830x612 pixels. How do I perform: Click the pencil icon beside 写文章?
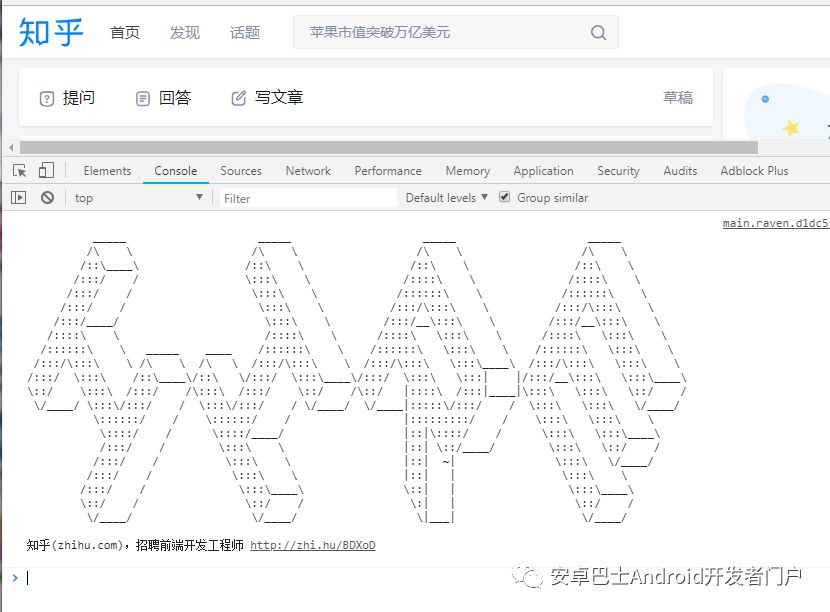tap(238, 98)
